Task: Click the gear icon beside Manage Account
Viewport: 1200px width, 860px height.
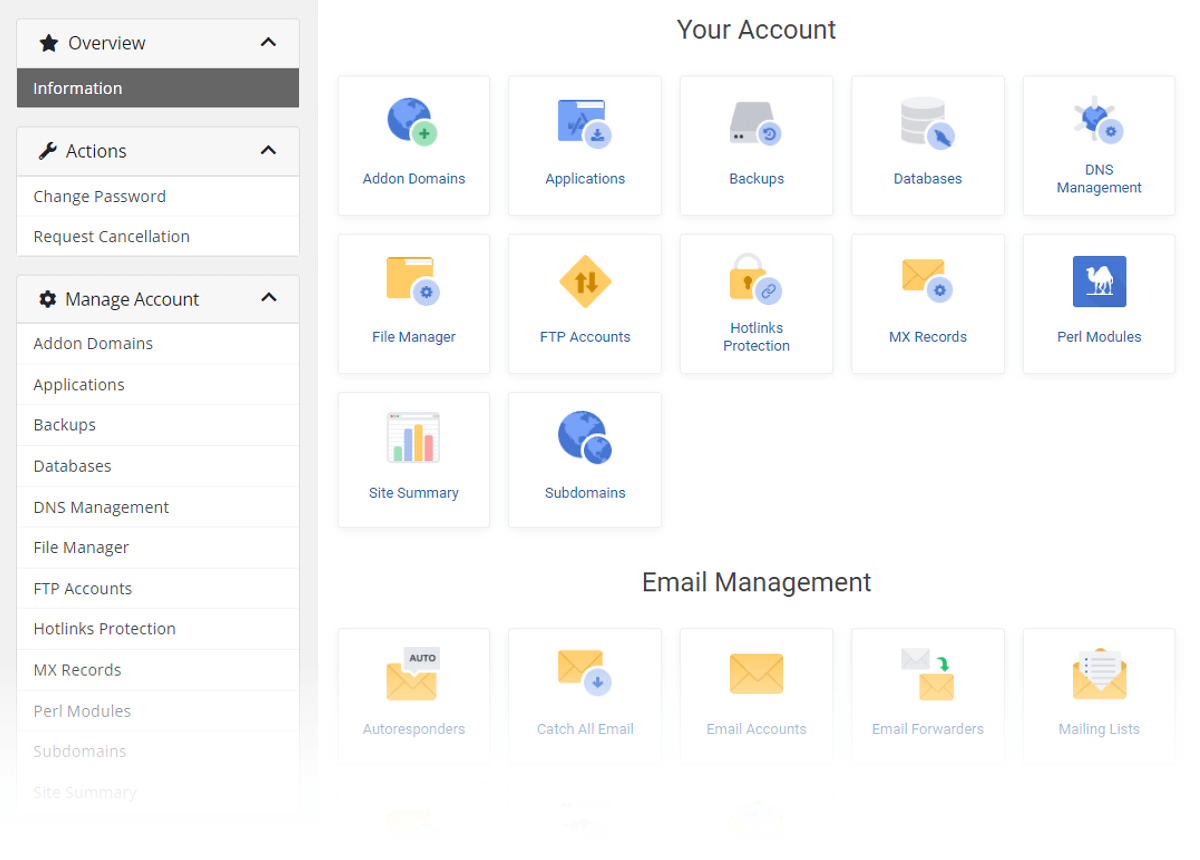Action: (x=47, y=299)
